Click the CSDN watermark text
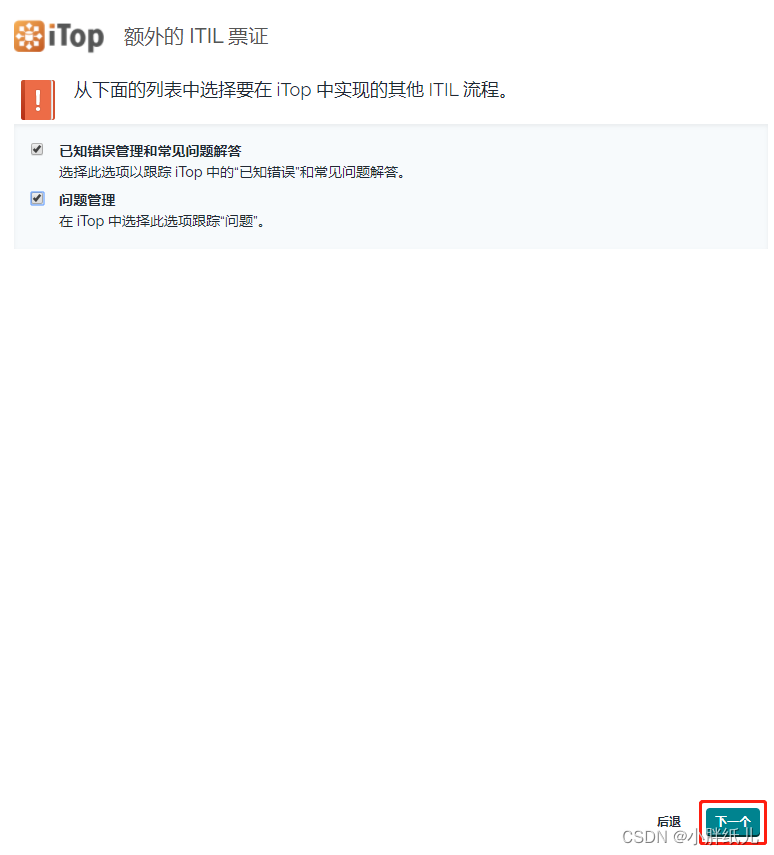Viewport: 774px width, 855px height. point(691,836)
